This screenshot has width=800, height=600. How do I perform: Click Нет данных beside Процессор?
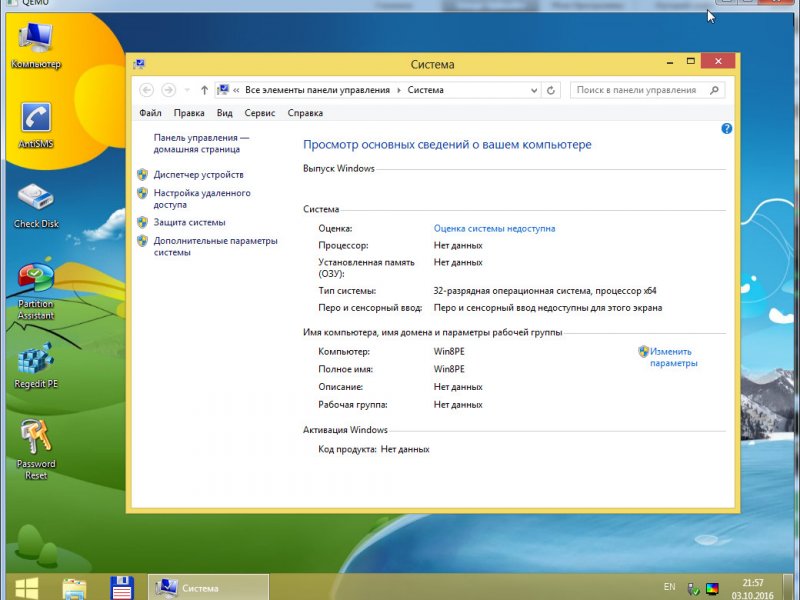click(x=458, y=245)
